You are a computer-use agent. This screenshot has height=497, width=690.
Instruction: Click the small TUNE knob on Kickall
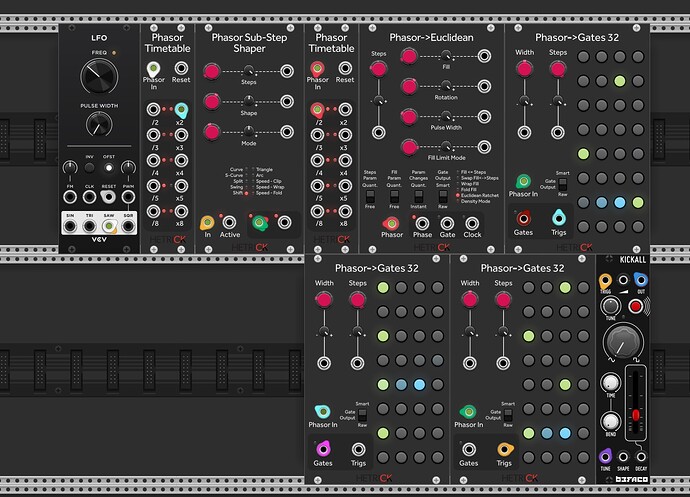[611, 305]
